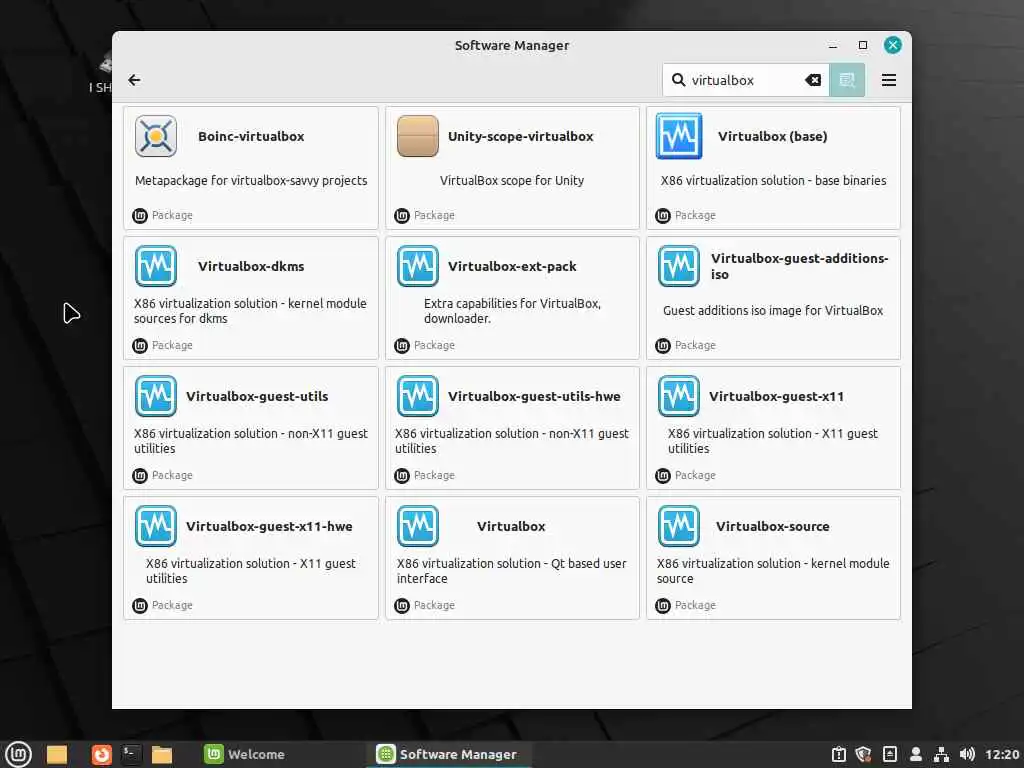This screenshot has width=1024, height=768.
Task: Click Package label on Virtualbox-ext-pack card
Action: tap(434, 345)
